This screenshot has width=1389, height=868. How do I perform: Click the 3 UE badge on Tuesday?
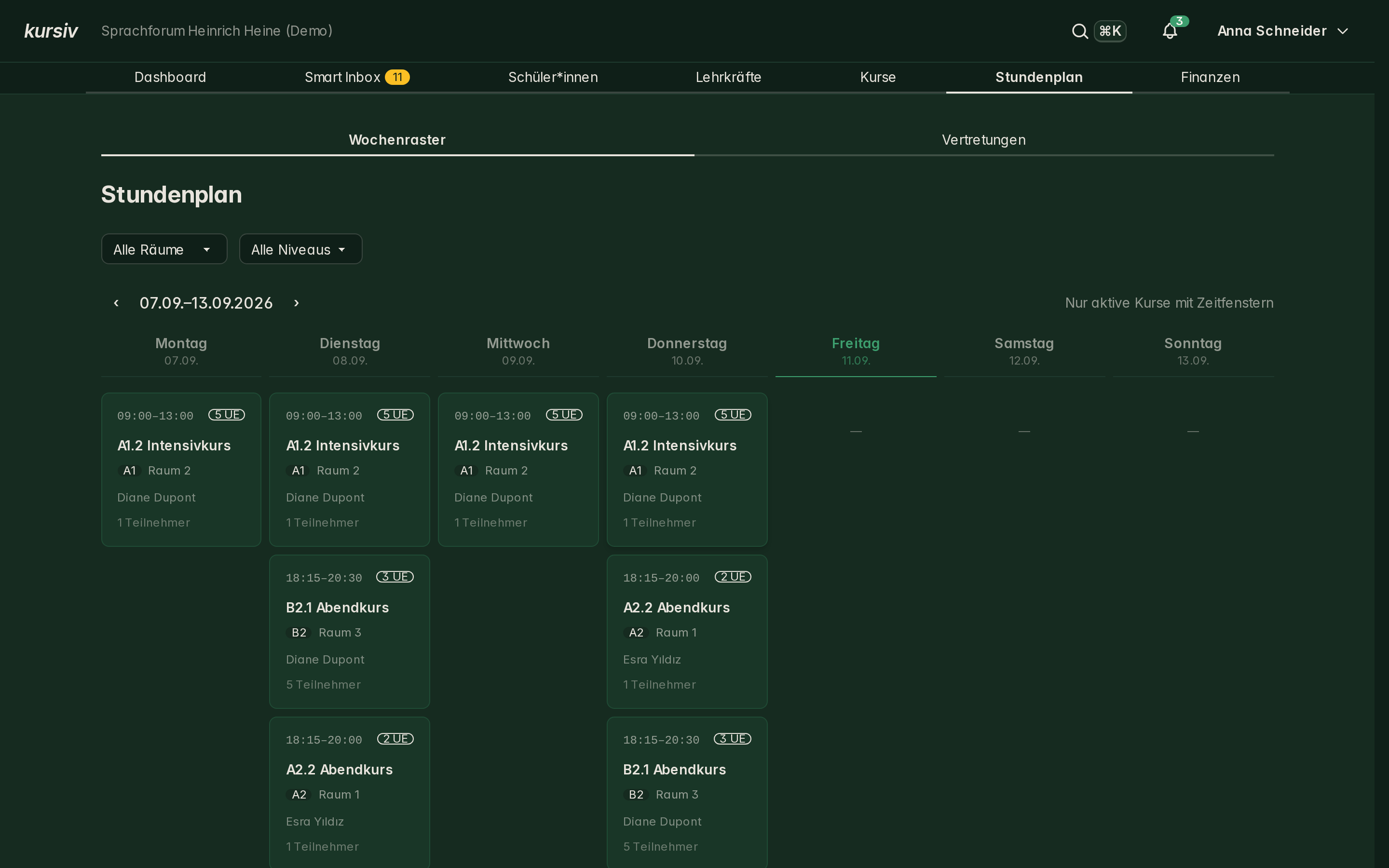(x=395, y=576)
